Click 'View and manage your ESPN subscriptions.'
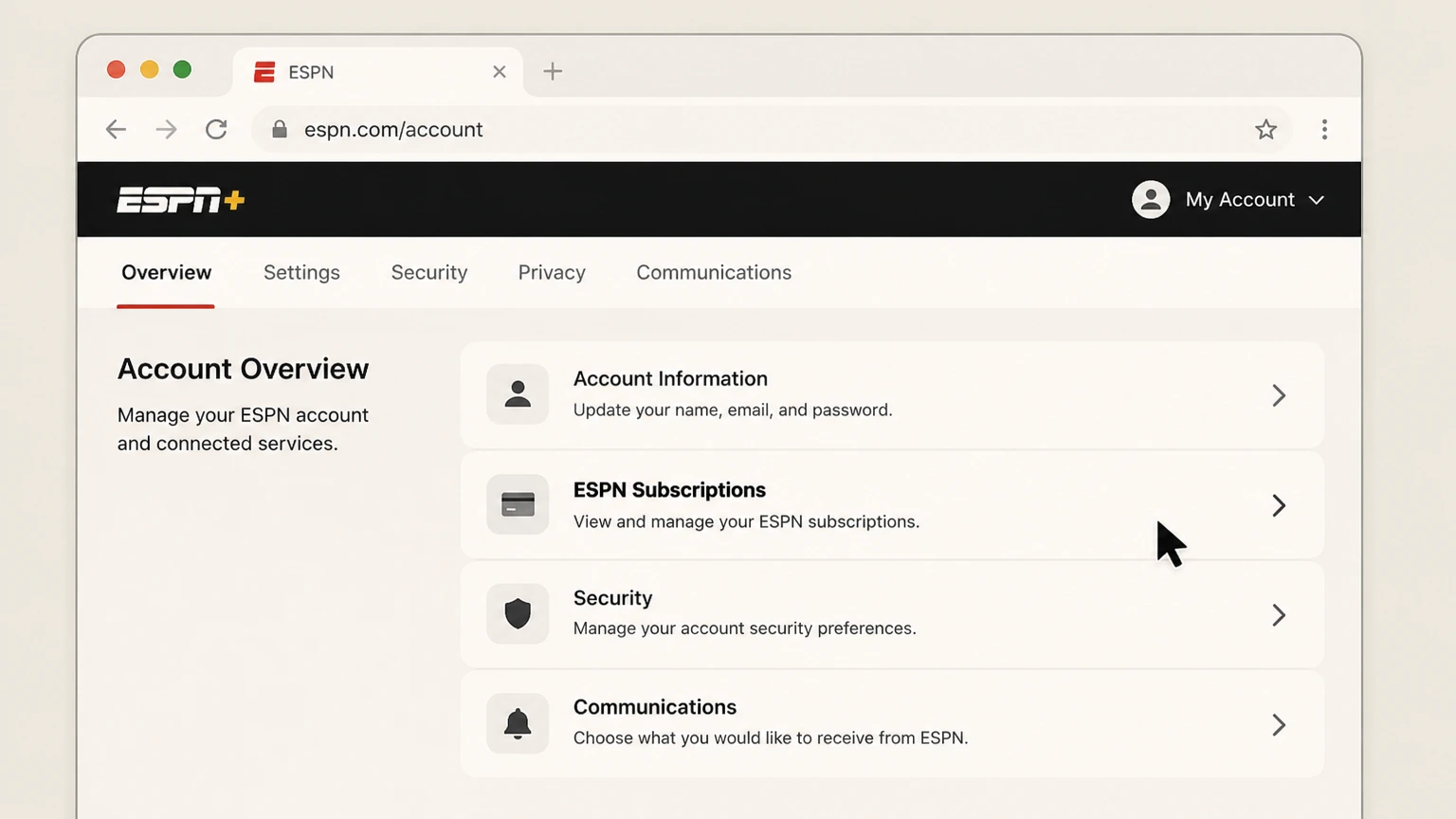 pos(746,521)
